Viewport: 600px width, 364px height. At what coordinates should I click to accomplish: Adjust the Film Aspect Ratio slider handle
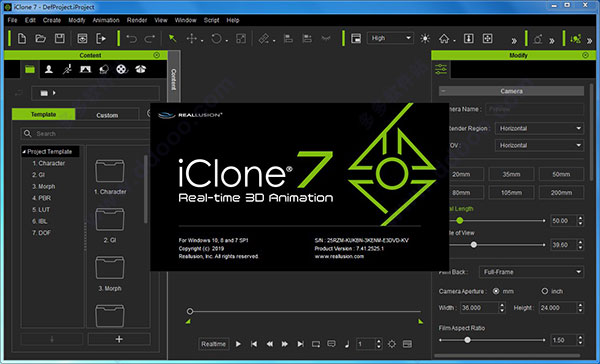[x=467, y=340]
